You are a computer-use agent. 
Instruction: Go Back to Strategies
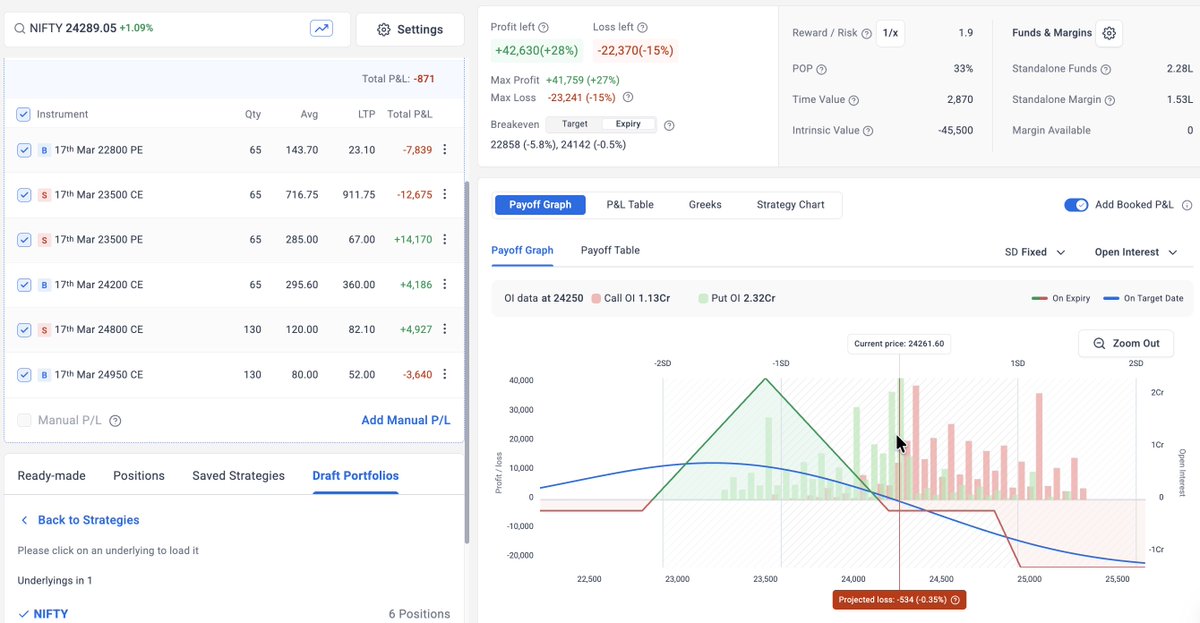click(79, 520)
